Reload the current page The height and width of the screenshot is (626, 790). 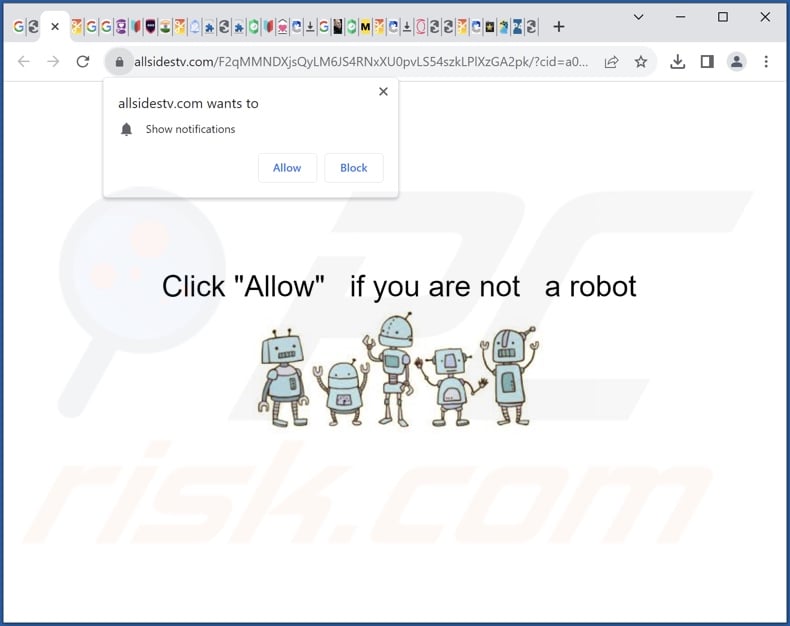(83, 61)
